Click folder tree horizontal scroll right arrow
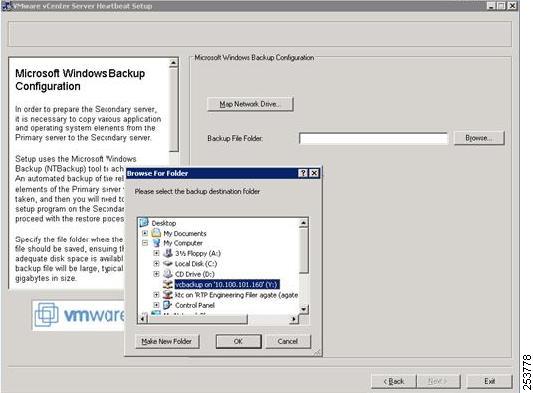 tap(294, 319)
